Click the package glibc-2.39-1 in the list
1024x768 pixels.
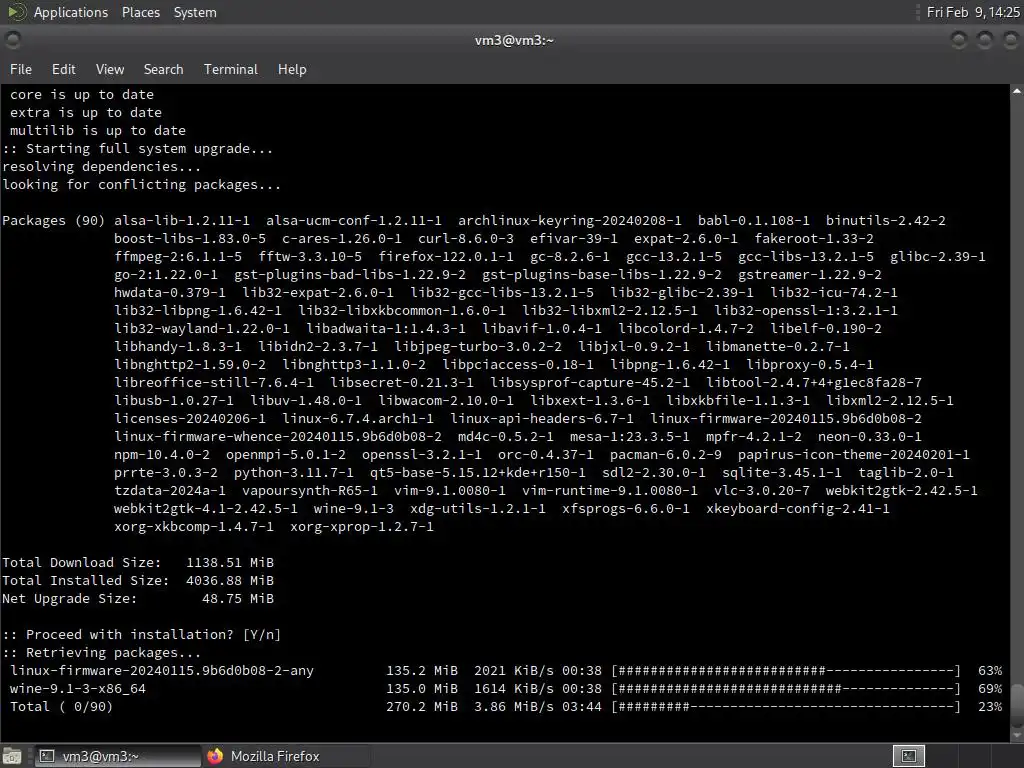pyautogui.click(x=938, y=257)
